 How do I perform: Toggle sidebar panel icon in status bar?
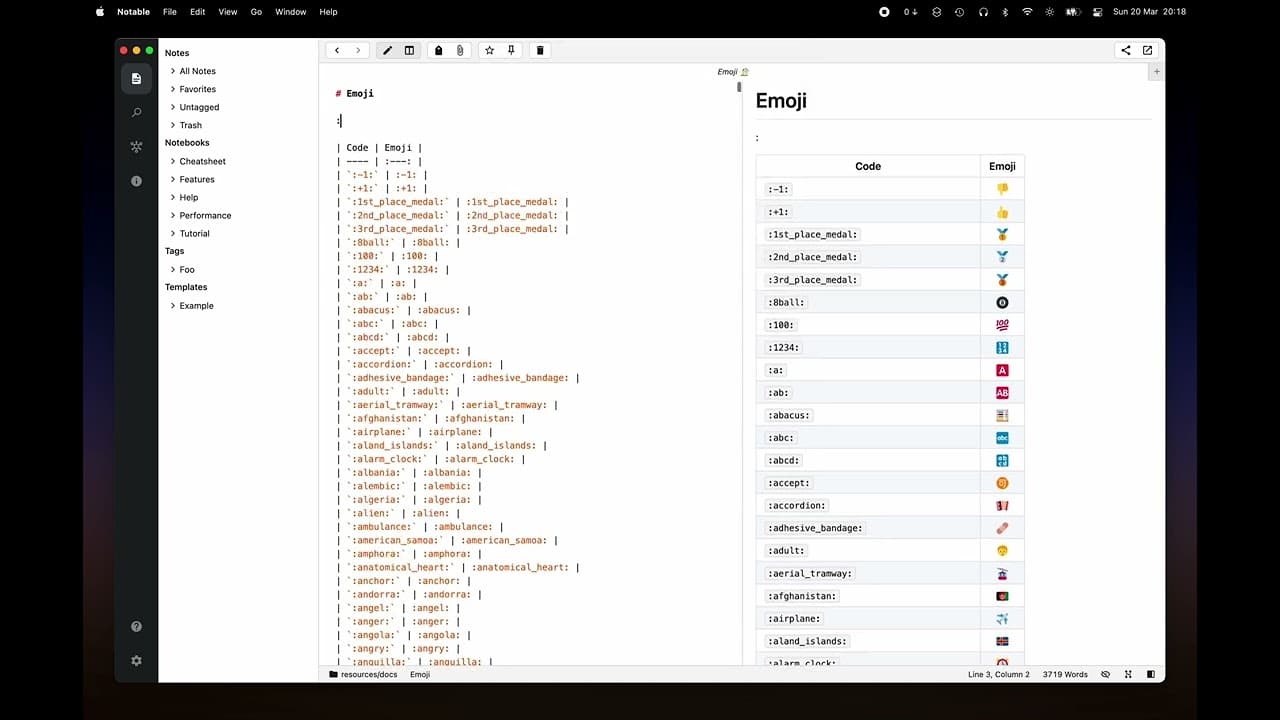click(x=1151, y=675)
